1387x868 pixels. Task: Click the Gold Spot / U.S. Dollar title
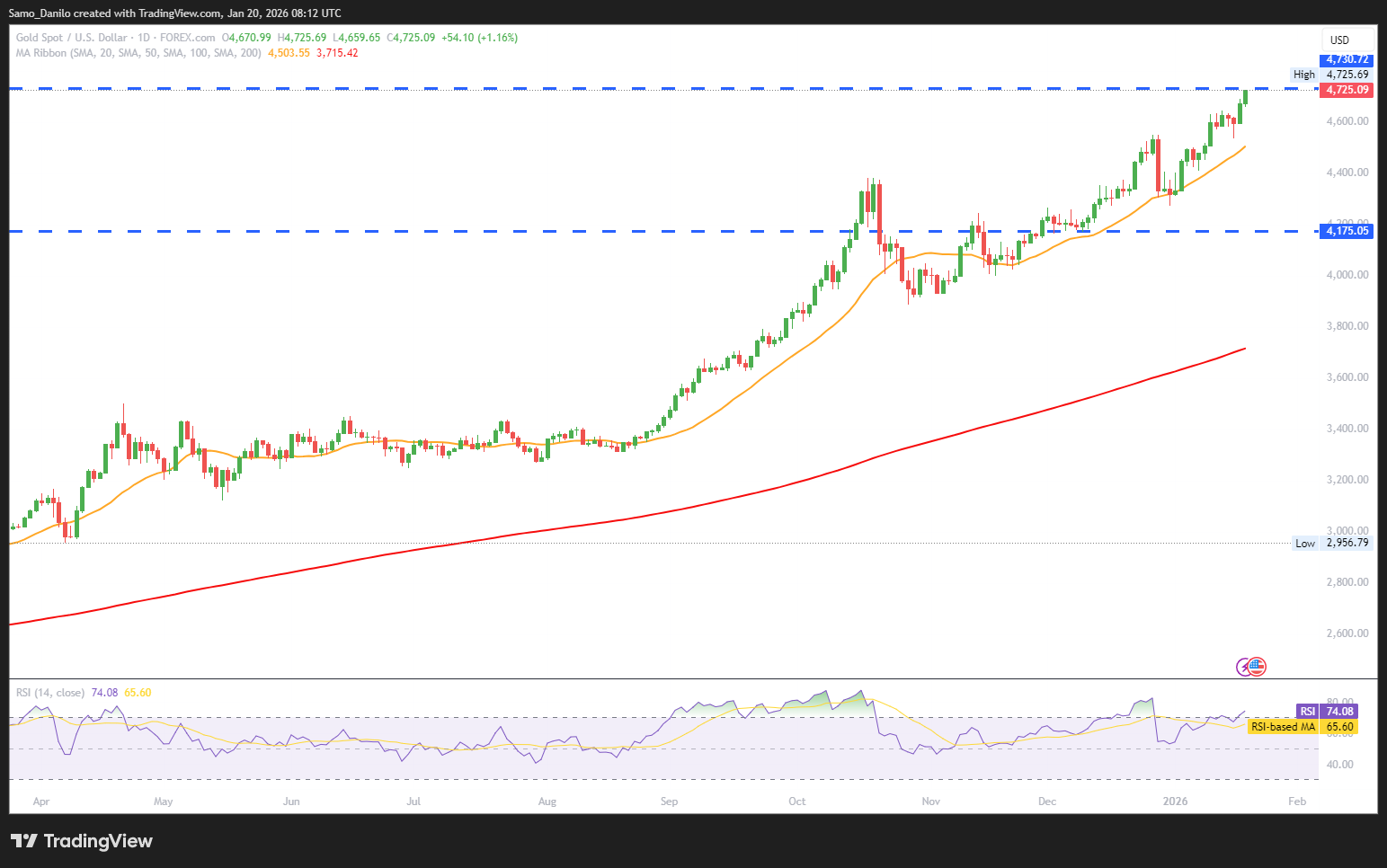click(x=72, y=38)
